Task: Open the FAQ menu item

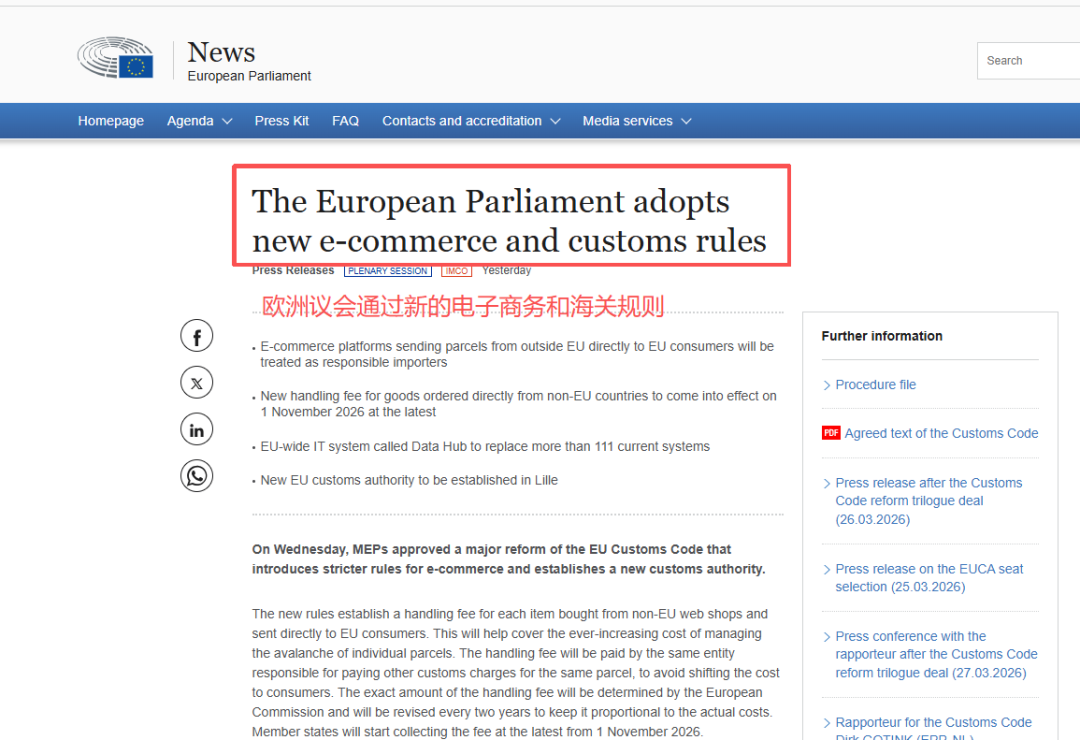Action: tap(345, 121)
